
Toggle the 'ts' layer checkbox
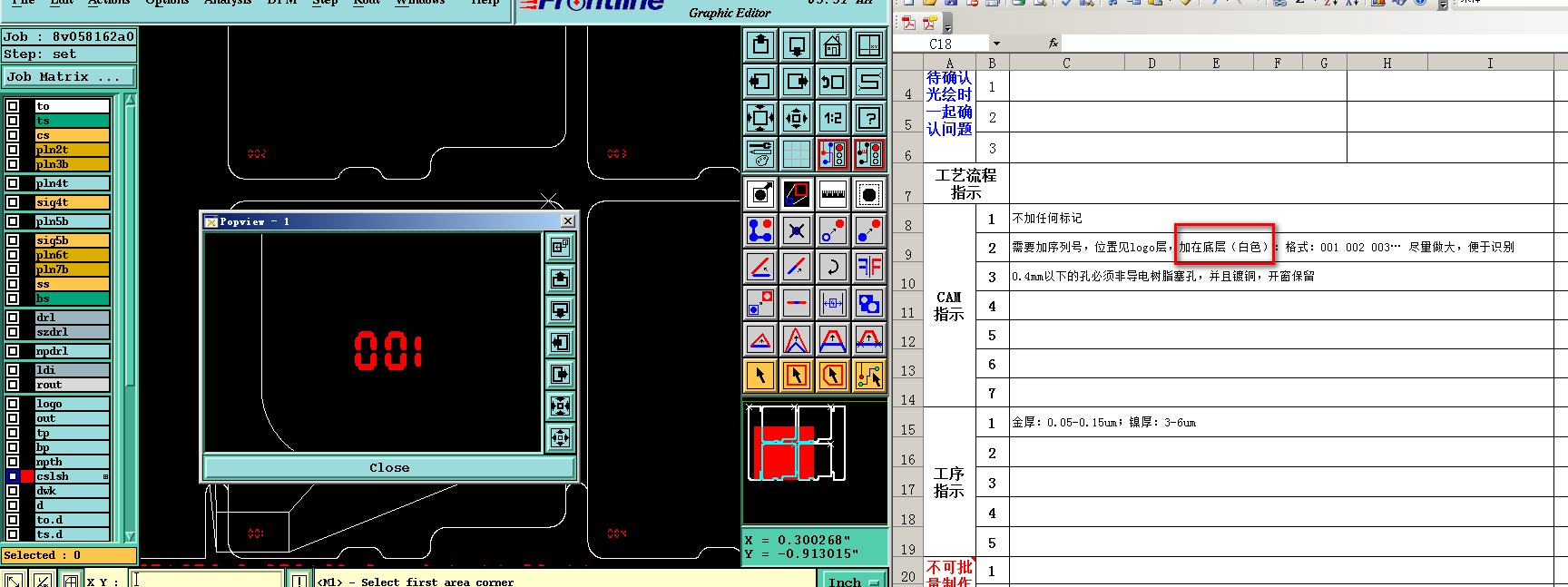(x=13, y=121)
